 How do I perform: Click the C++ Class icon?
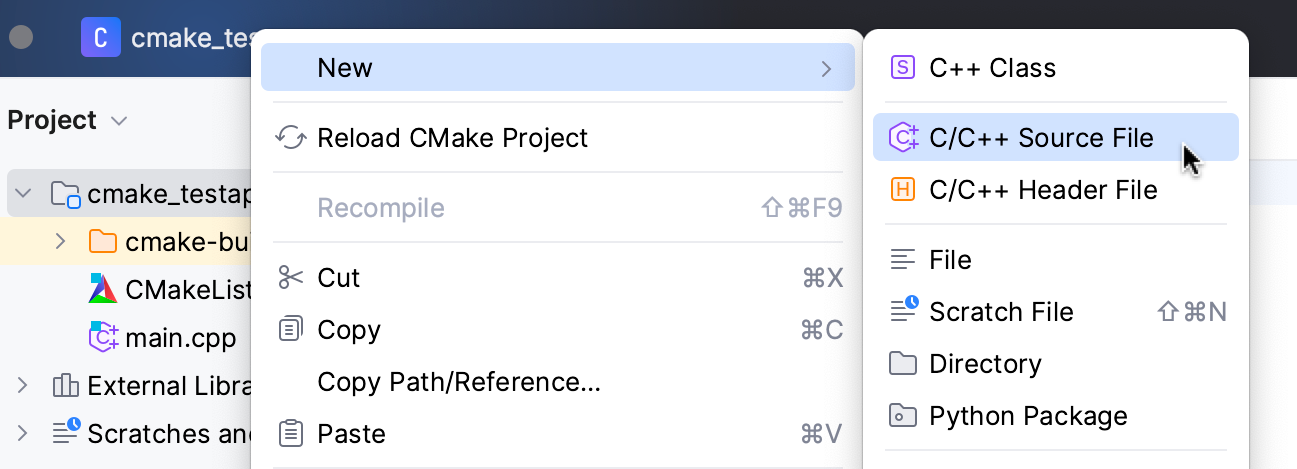[903, 68]
